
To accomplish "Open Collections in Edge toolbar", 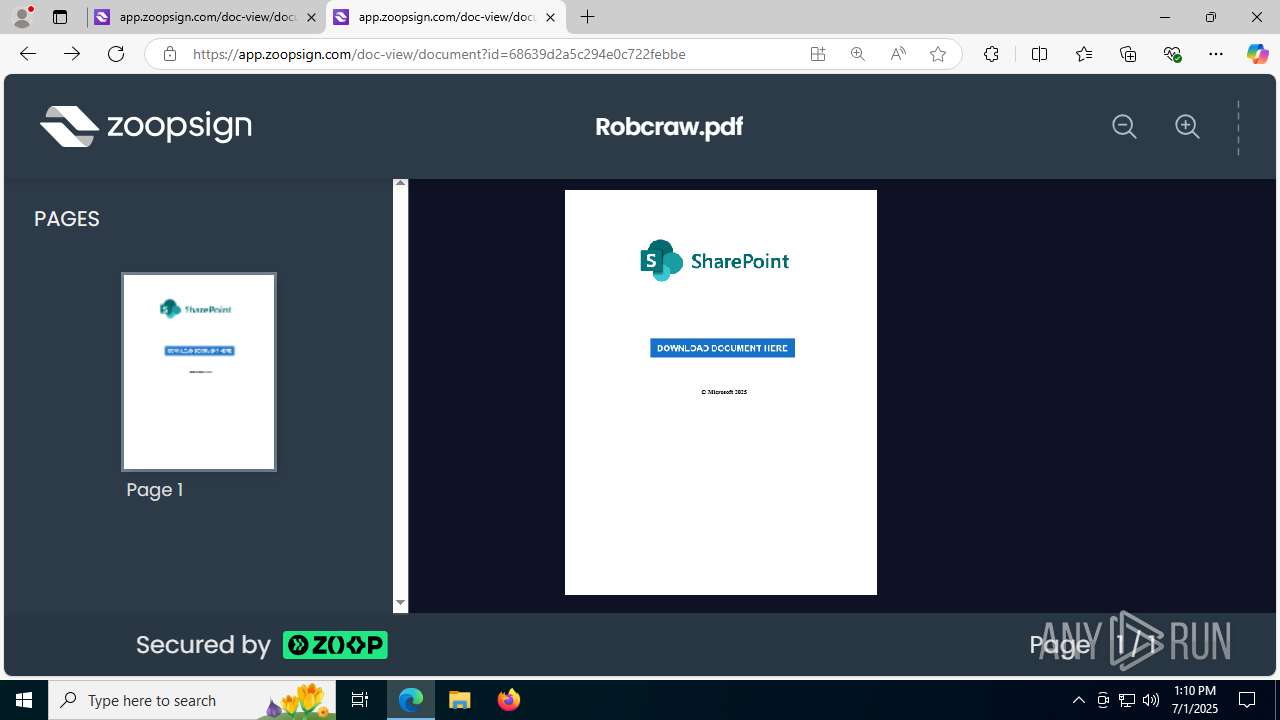I will (x=1128, y=54).
